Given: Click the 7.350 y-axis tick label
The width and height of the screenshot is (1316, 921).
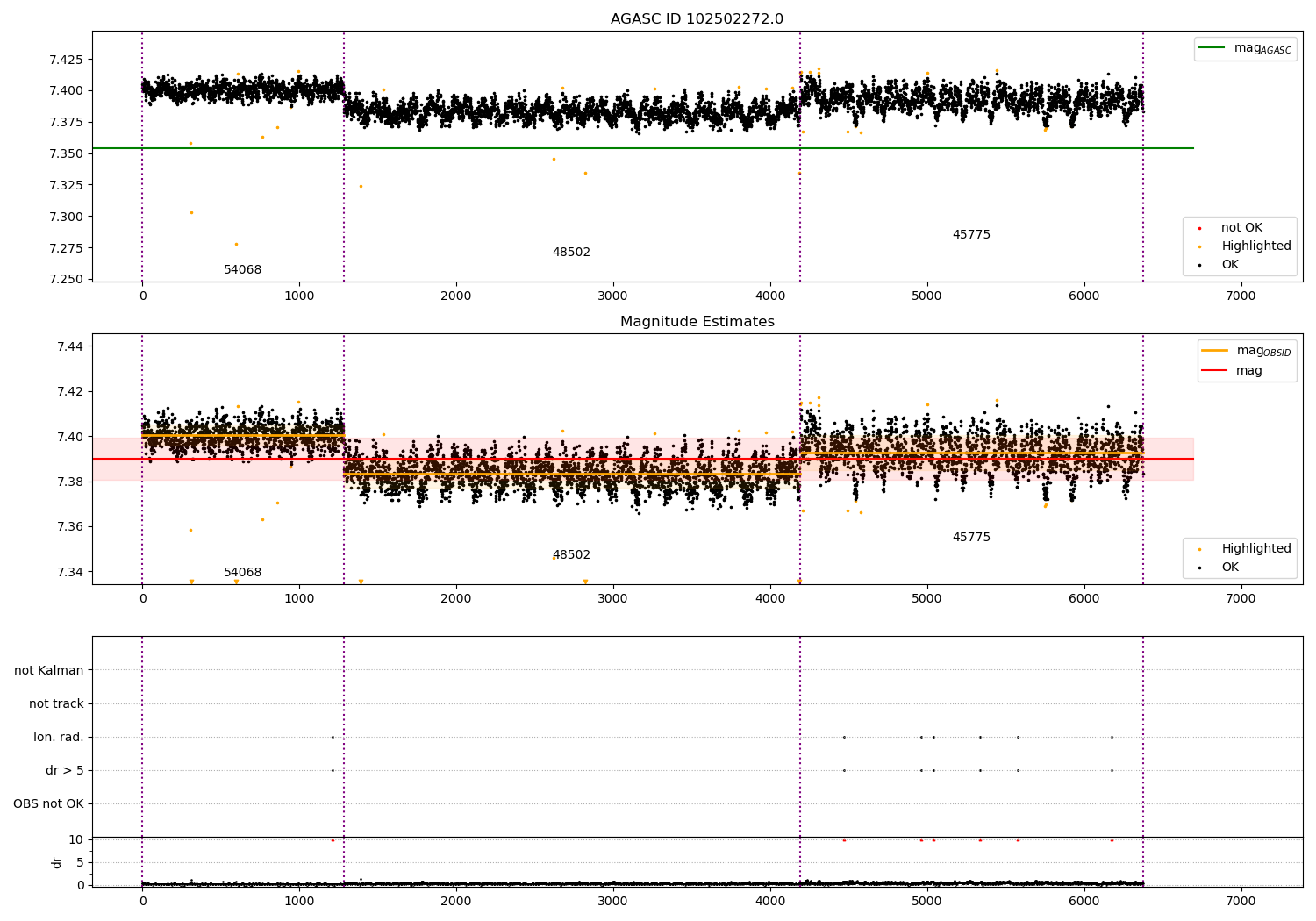Looking at the screenshot, I should tap(66, 154).
